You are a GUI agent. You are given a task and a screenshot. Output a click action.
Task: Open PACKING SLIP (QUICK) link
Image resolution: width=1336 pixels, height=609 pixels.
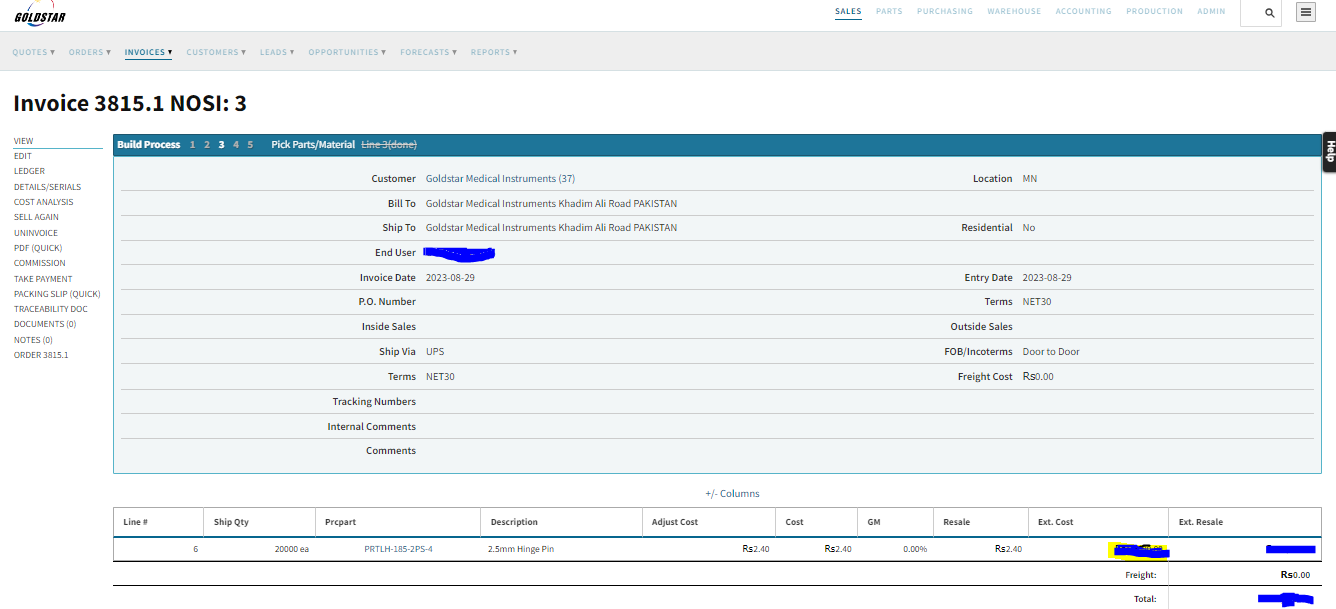click(57, 294)
